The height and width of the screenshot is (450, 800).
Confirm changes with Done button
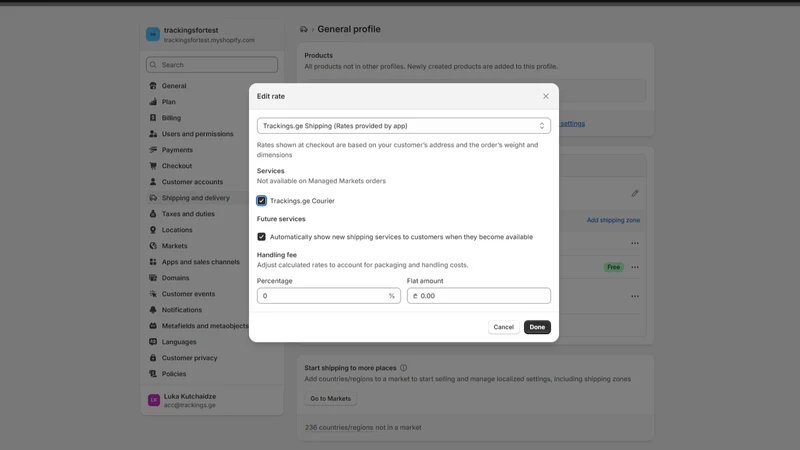(537, 327)
